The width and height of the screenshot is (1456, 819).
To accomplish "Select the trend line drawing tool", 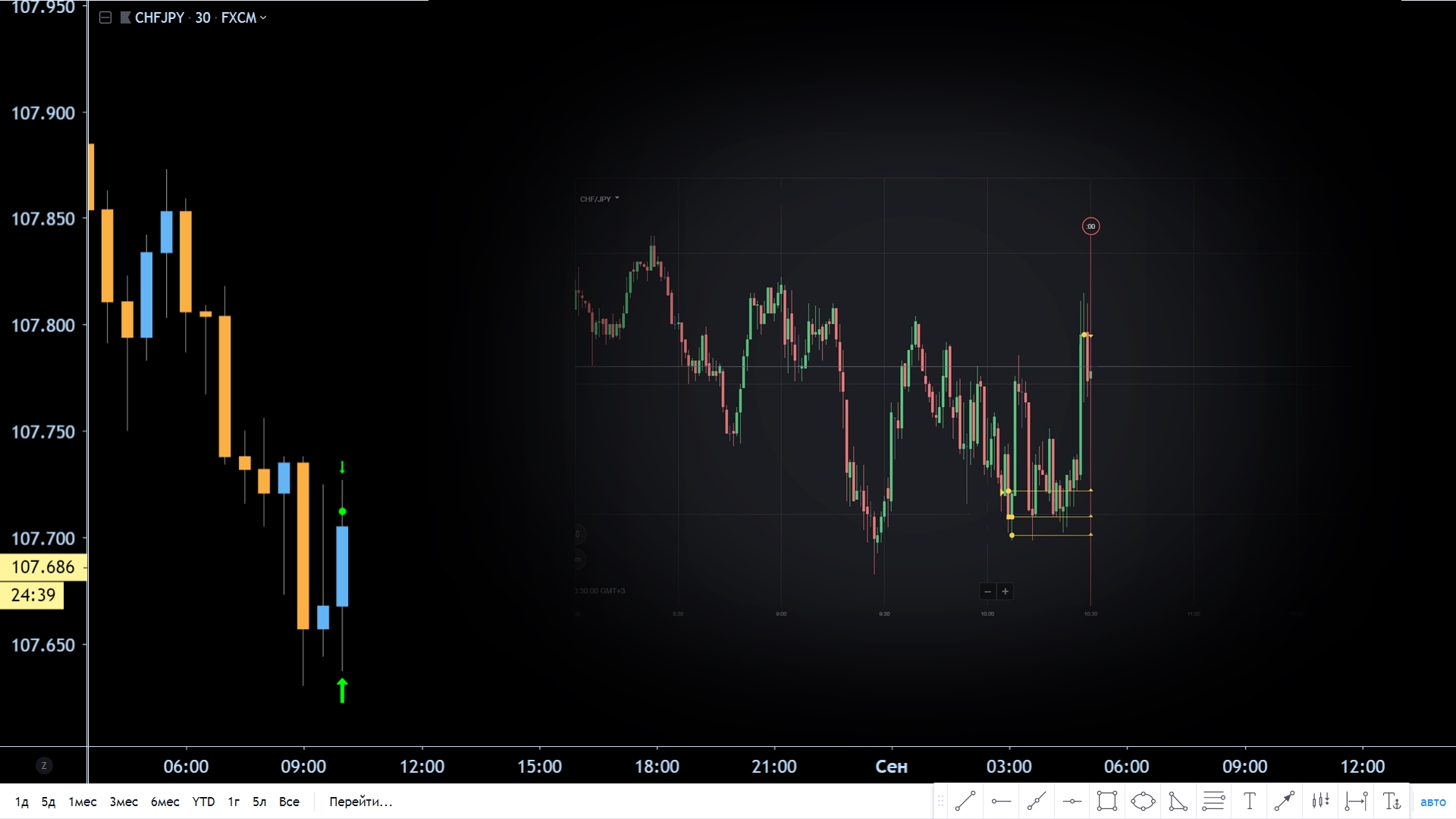I will tap(965, 801).
